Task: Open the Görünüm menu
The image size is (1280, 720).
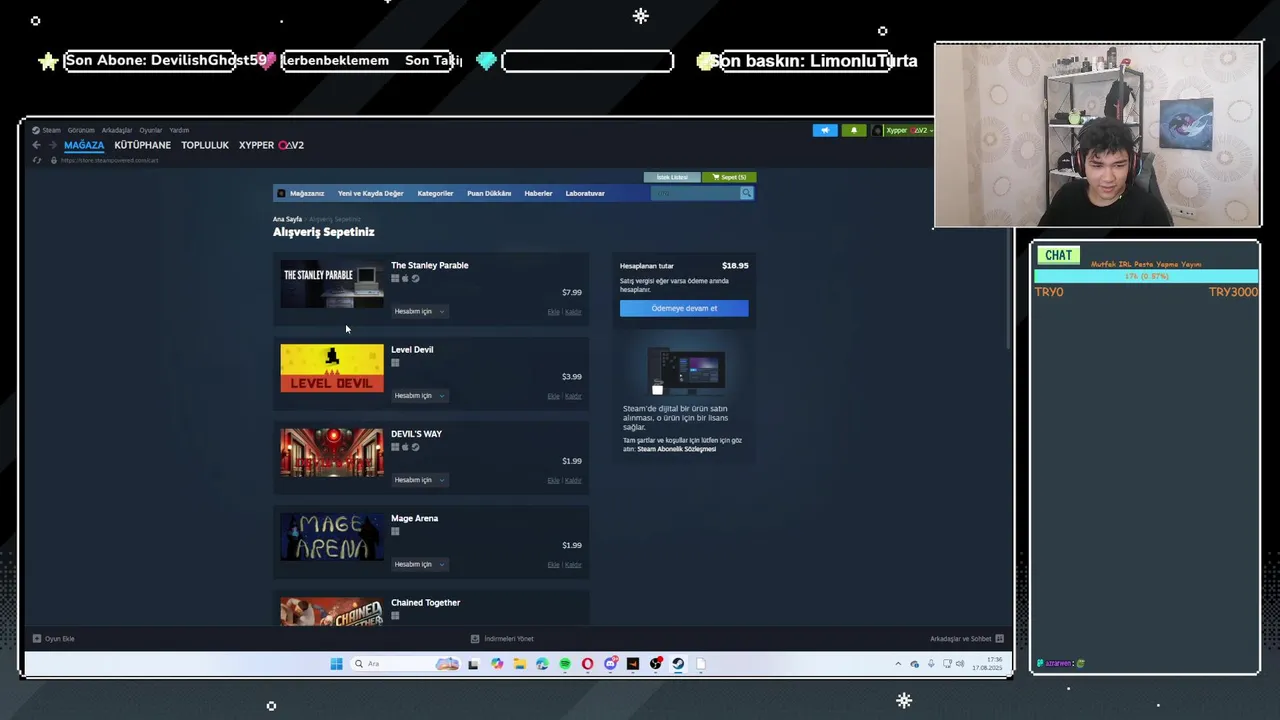Action: (x=81, y=130)
